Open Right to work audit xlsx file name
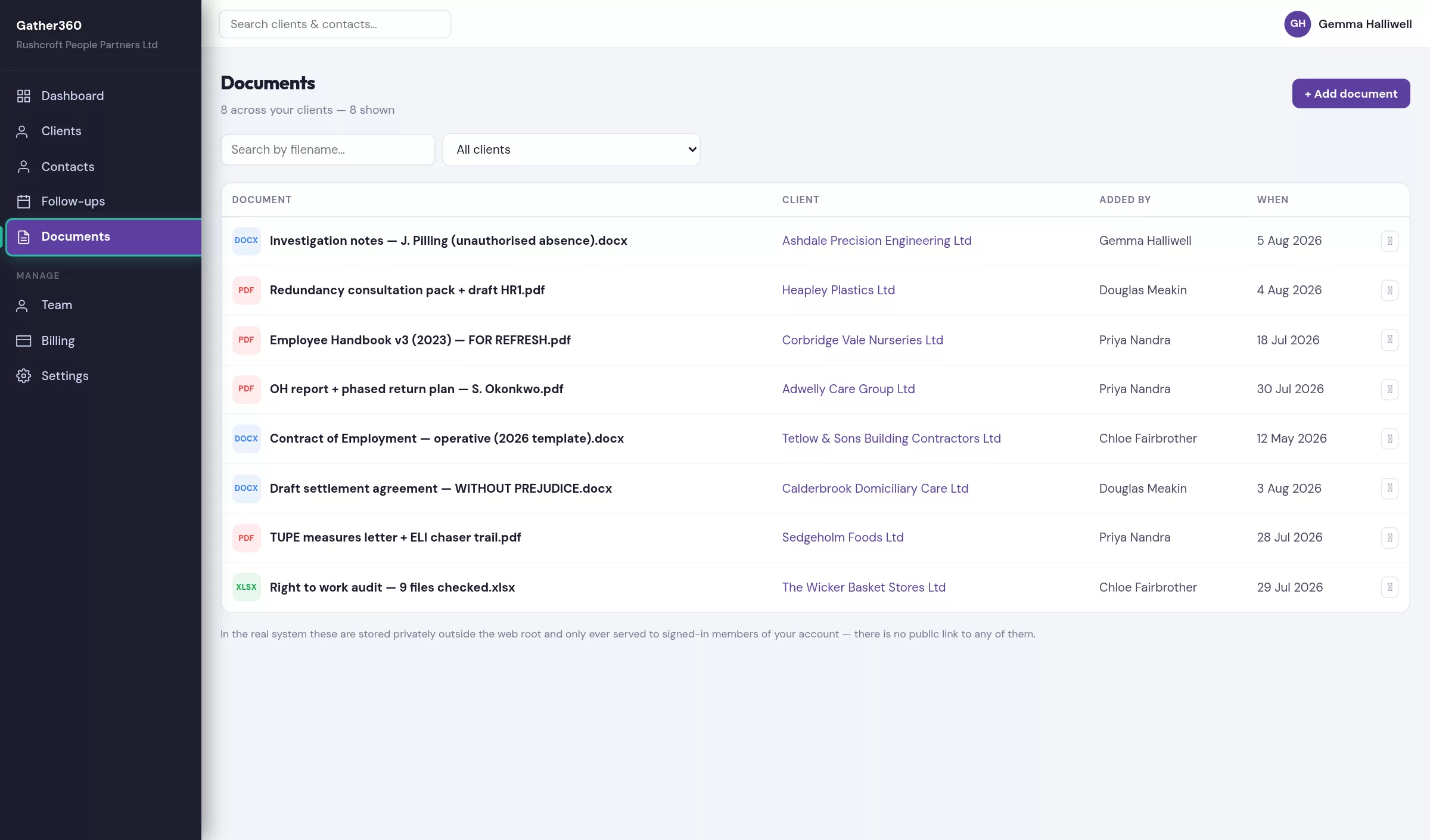The height and width of the screenshot is (840, 1430). [392, 587]
